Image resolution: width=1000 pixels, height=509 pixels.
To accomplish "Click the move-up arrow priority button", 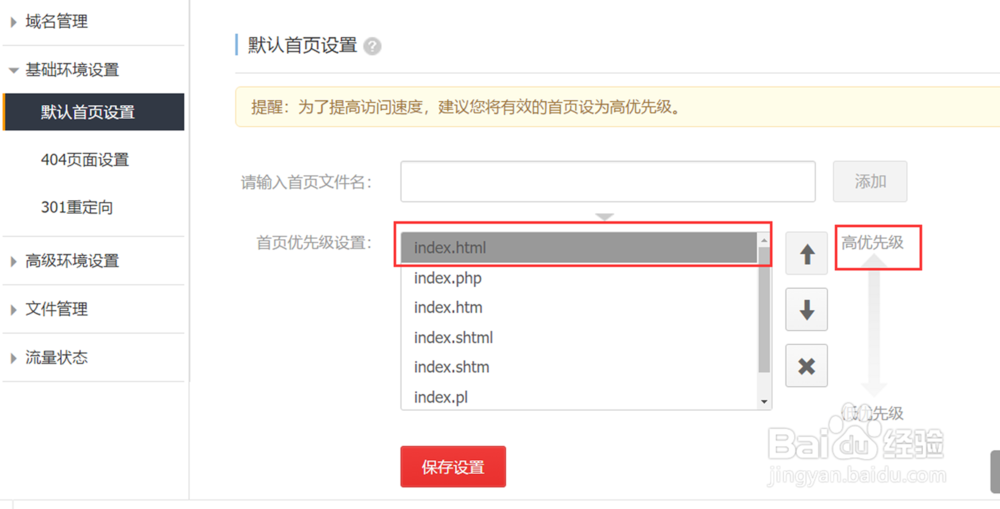I will click(806, 255).
